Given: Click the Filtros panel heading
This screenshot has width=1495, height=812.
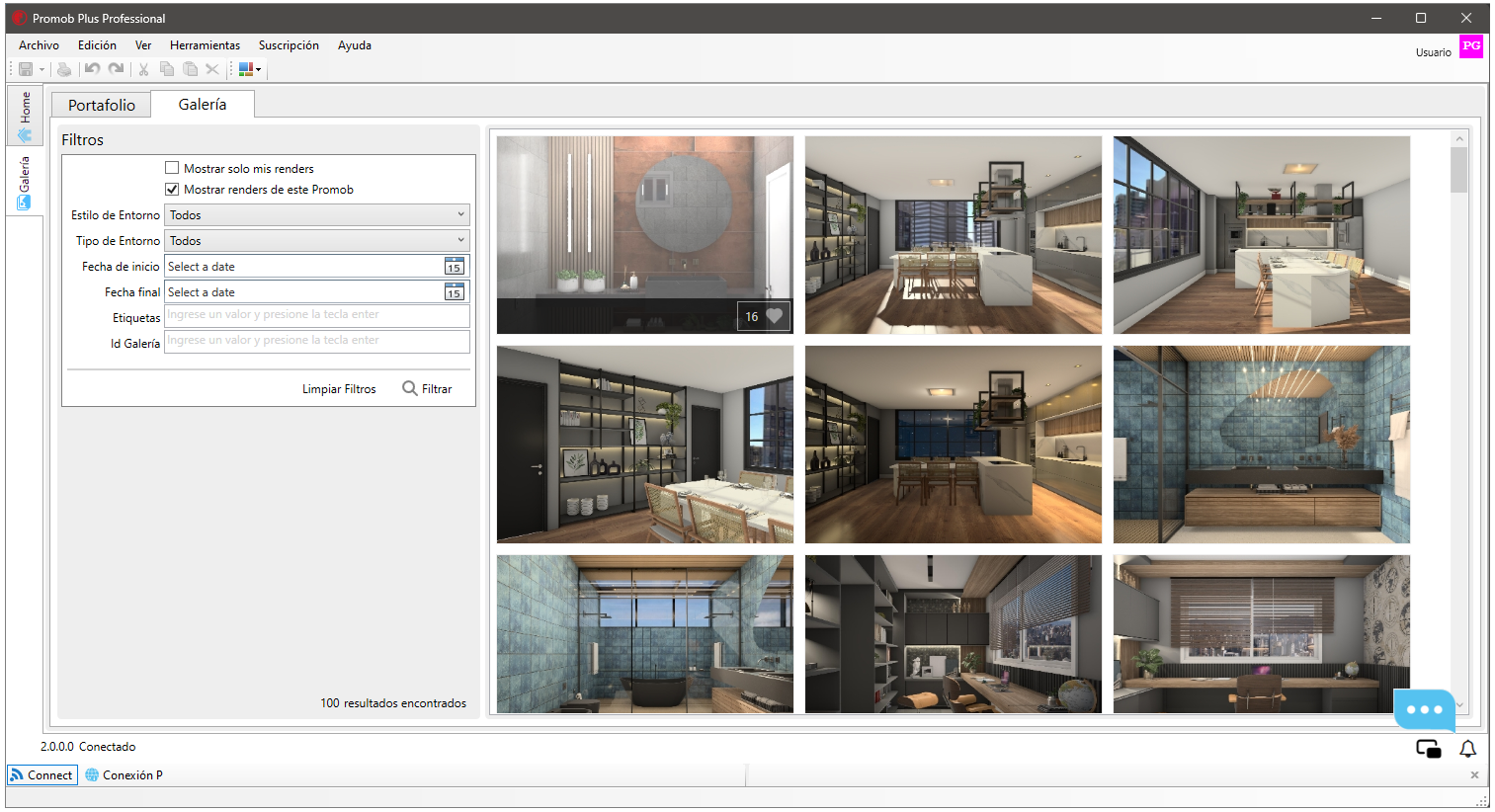Looking at the screenshot, I should pos(82,140).
